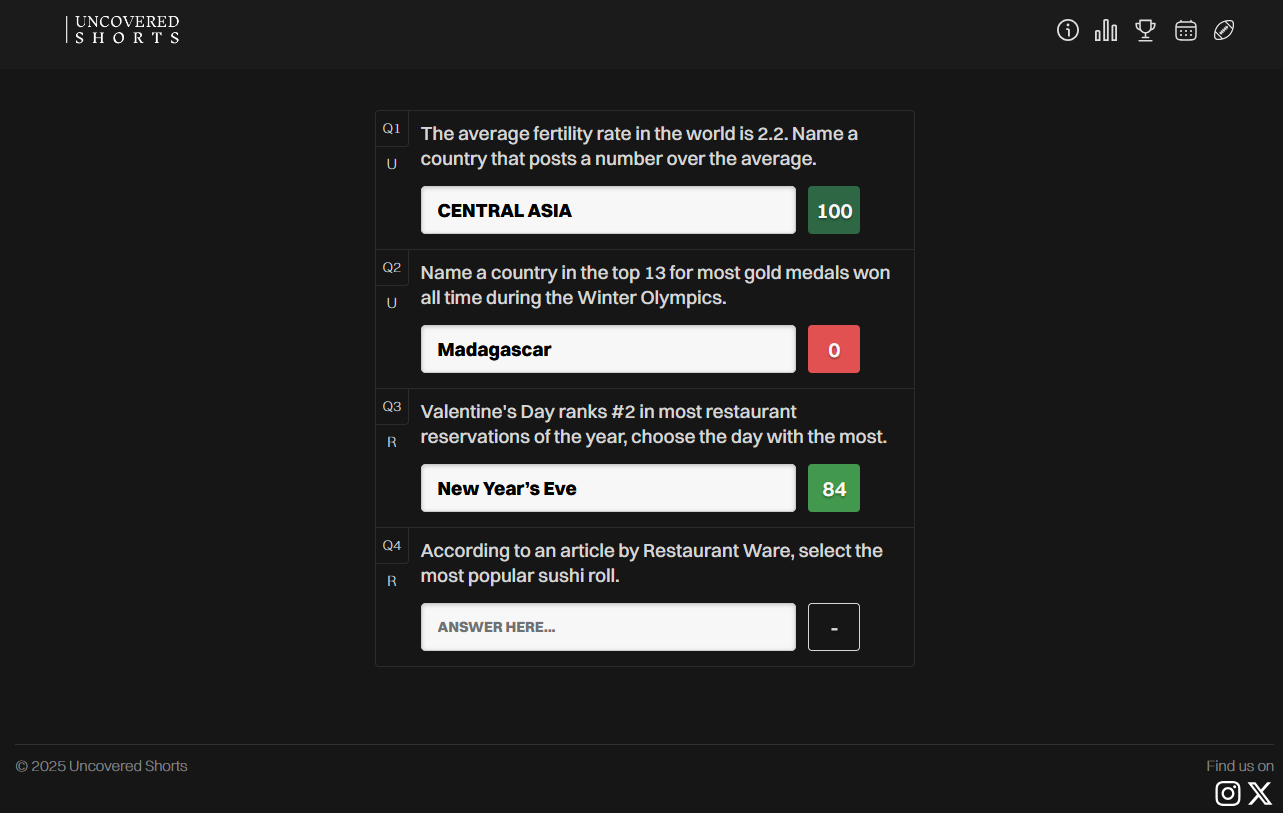Click the empty dash score box for Q4

(834, 627)
